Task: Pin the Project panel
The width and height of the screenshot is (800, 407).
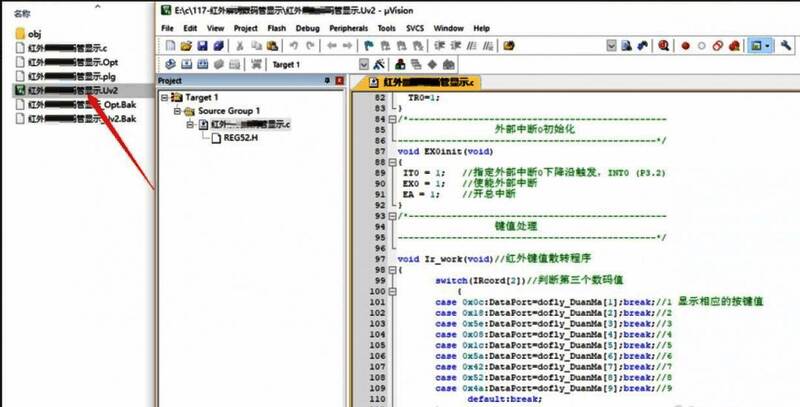Action: click(326, 81)
